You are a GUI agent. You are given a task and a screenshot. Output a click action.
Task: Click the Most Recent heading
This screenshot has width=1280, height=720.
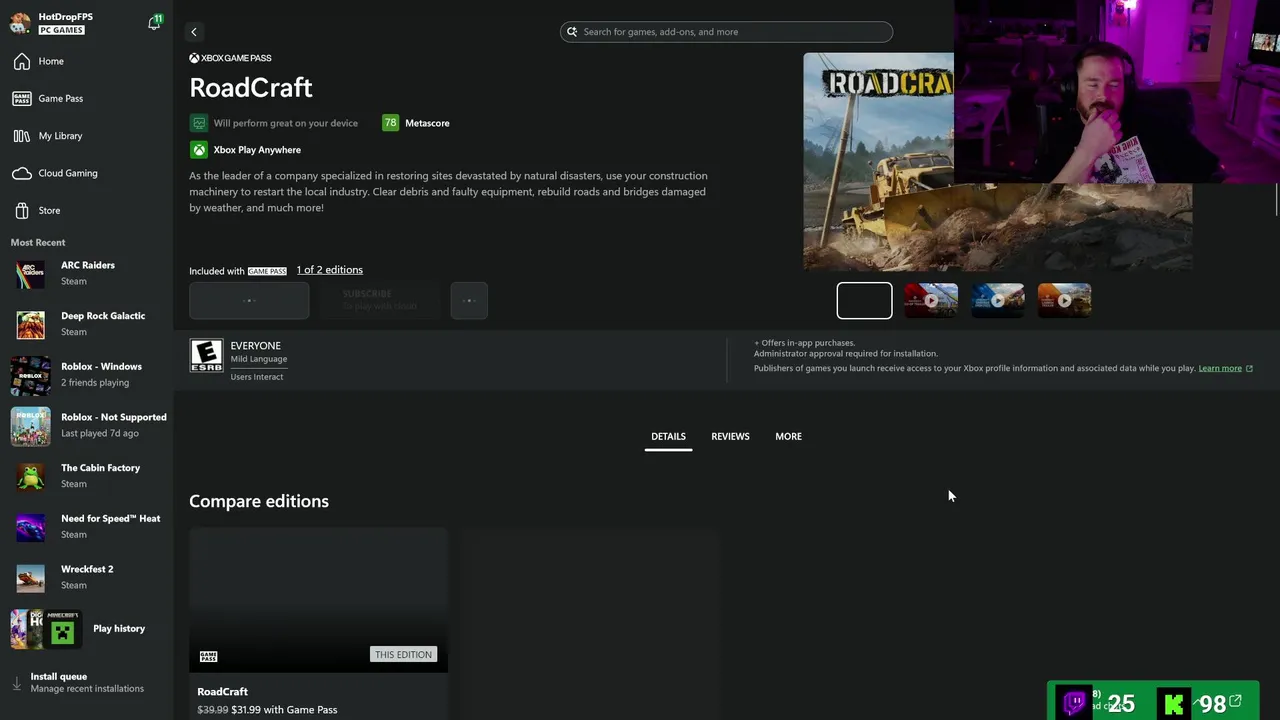tap(38, 243)
